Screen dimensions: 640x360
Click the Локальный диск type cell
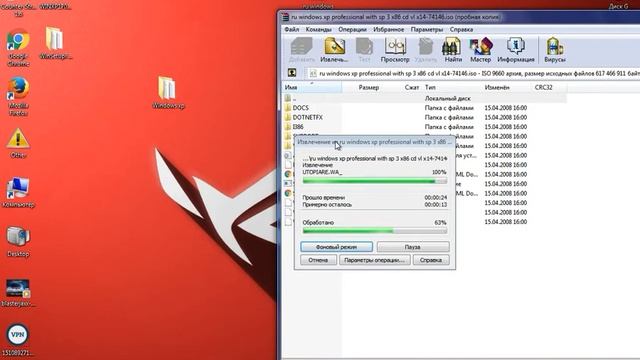pyautogui.click(x=447, y=98)
